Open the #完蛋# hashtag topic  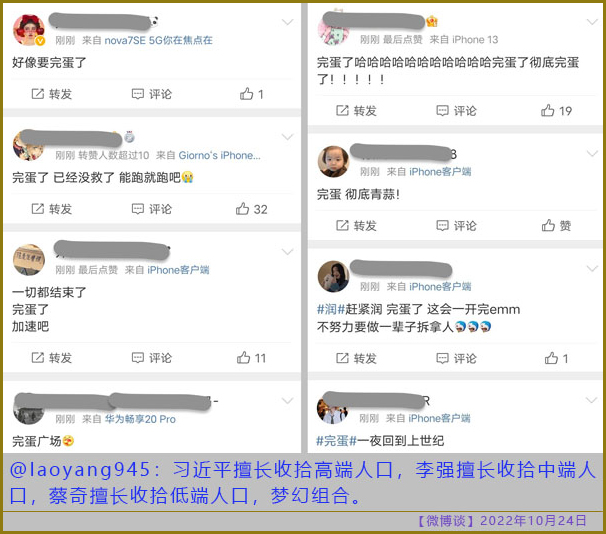click(336, 440)
